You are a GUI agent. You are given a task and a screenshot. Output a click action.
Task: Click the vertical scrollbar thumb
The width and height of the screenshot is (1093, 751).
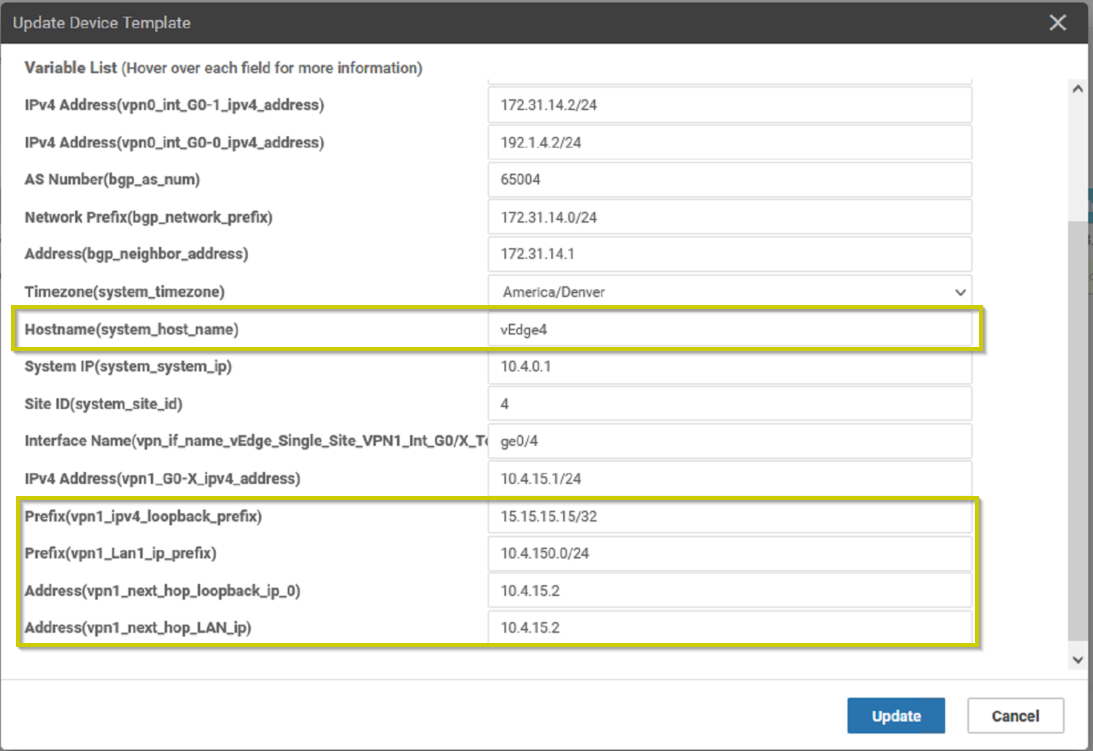(1077, 430)
